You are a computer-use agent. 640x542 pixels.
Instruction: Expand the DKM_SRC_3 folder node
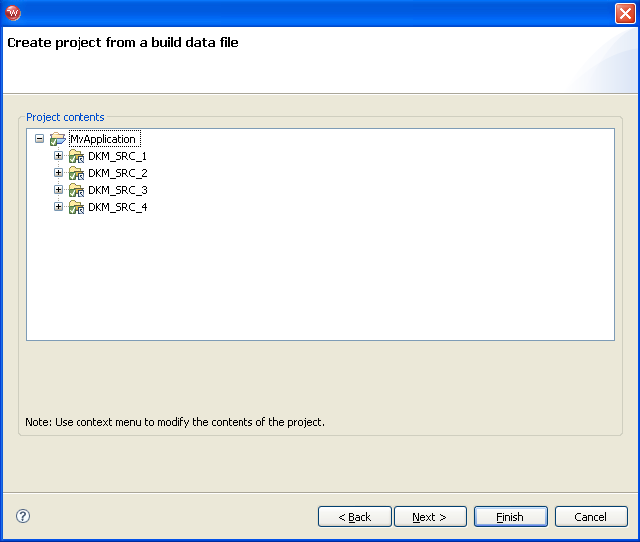click(58, 190)
